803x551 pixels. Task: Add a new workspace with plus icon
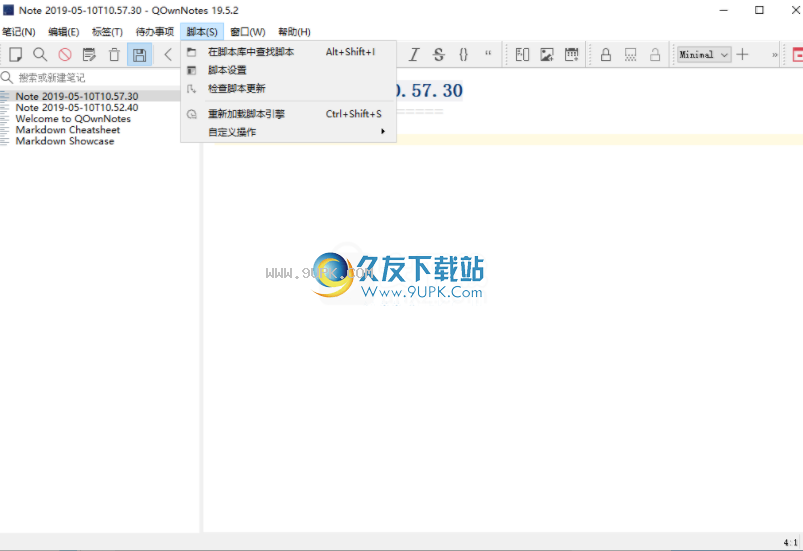743,54
